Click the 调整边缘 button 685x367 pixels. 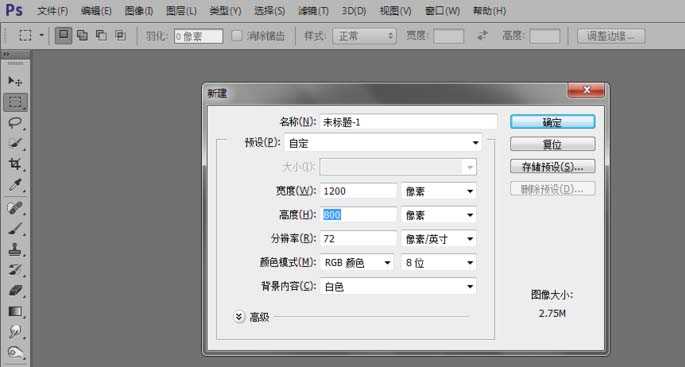(x=611, y=36)
